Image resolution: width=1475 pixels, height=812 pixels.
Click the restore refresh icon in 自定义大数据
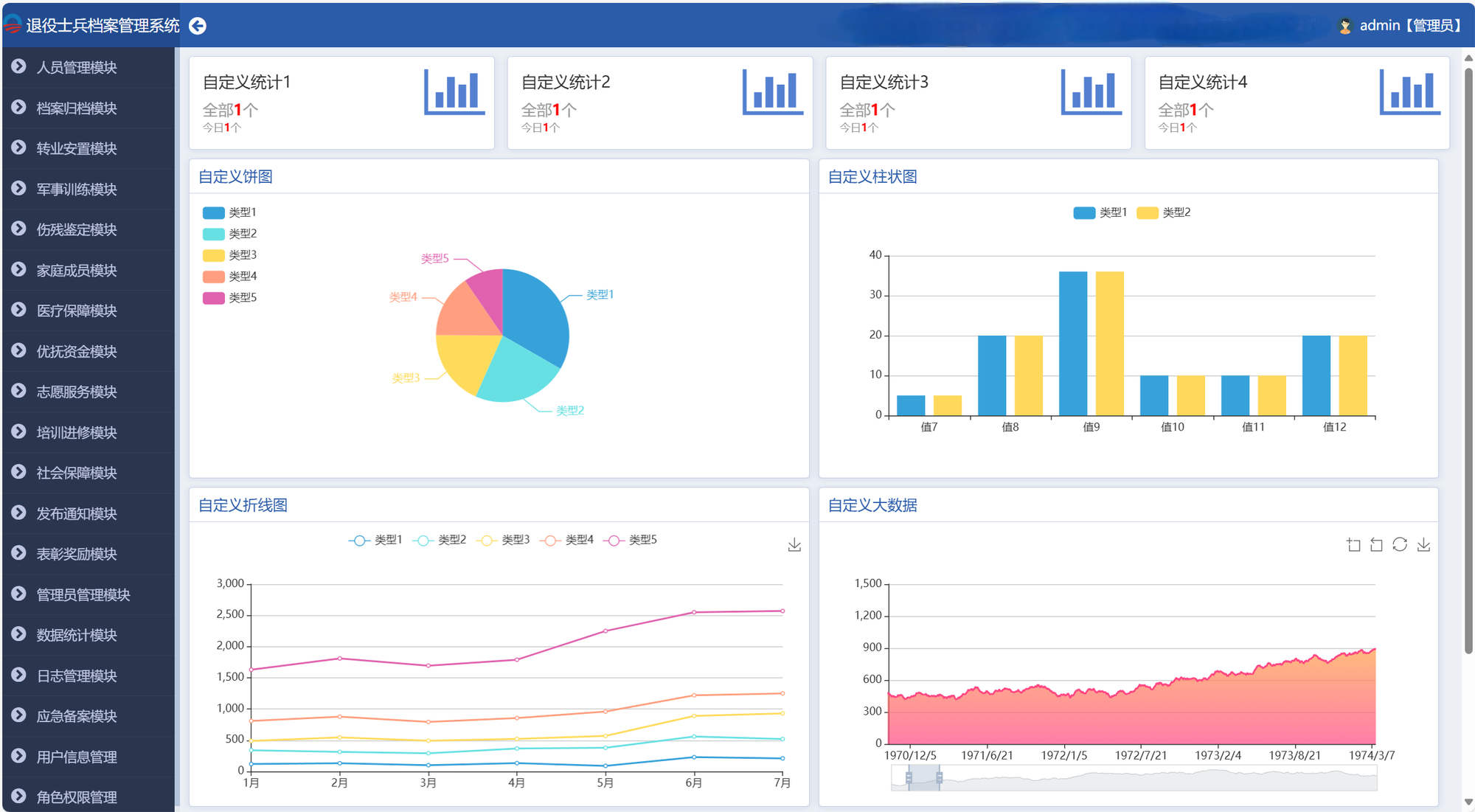(x=1400, y=545)
